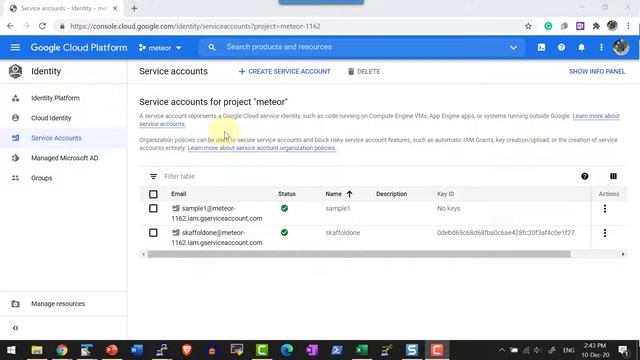640x360 pixels.
Task: Click the filter list icon
Action: click(x=153, y=176)
